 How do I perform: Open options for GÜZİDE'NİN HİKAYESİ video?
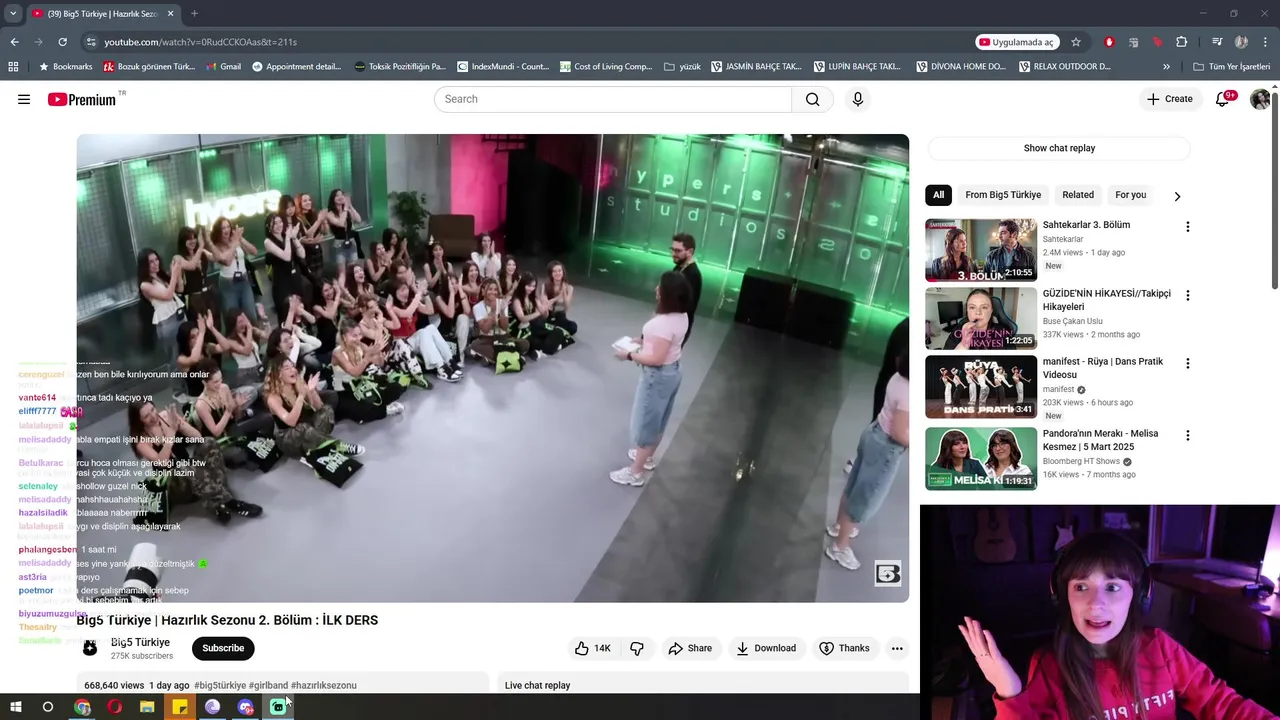coord(1187,296)
